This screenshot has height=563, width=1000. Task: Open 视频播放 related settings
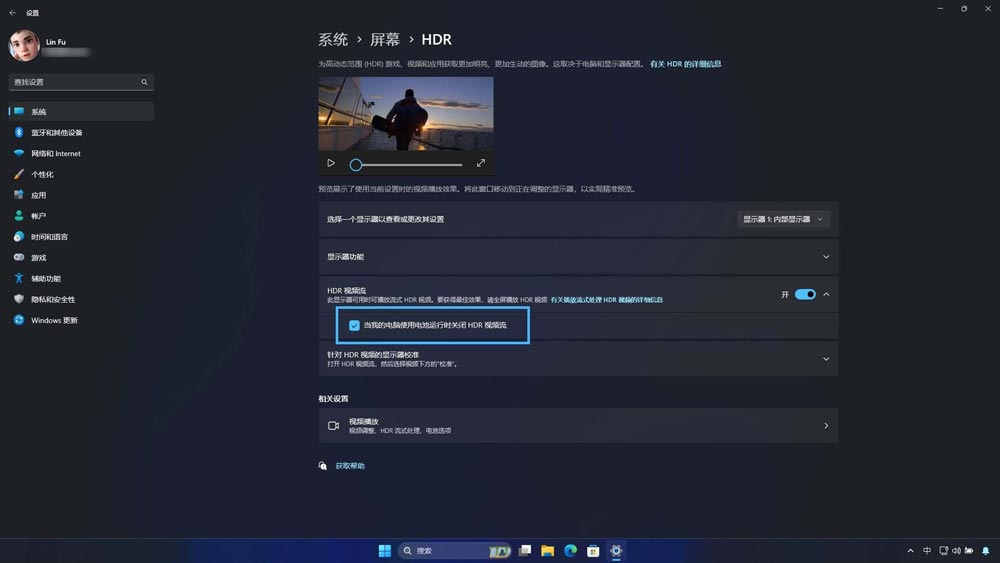coord(578,425)
